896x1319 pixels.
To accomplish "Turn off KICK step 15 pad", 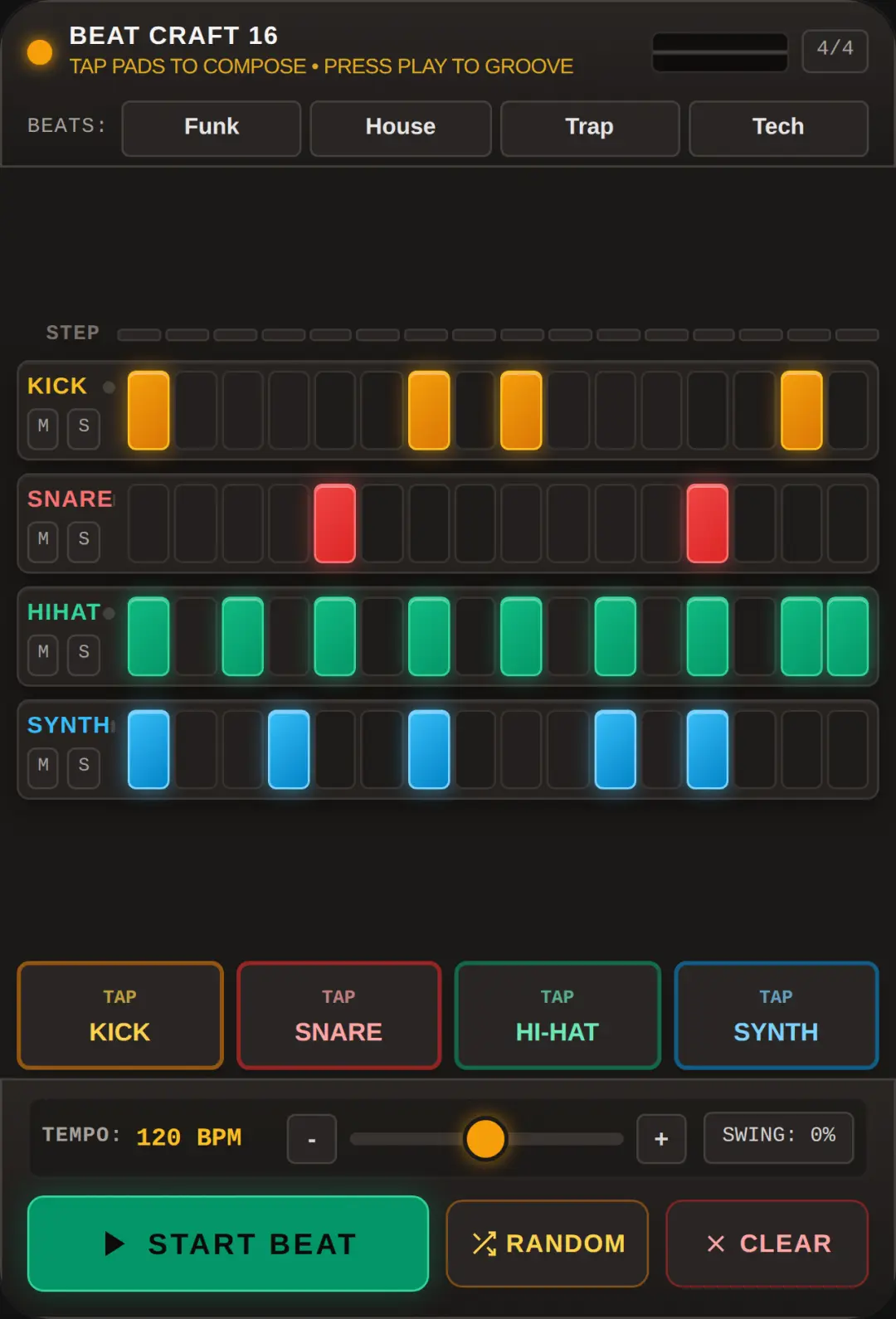I will [801, 411].
